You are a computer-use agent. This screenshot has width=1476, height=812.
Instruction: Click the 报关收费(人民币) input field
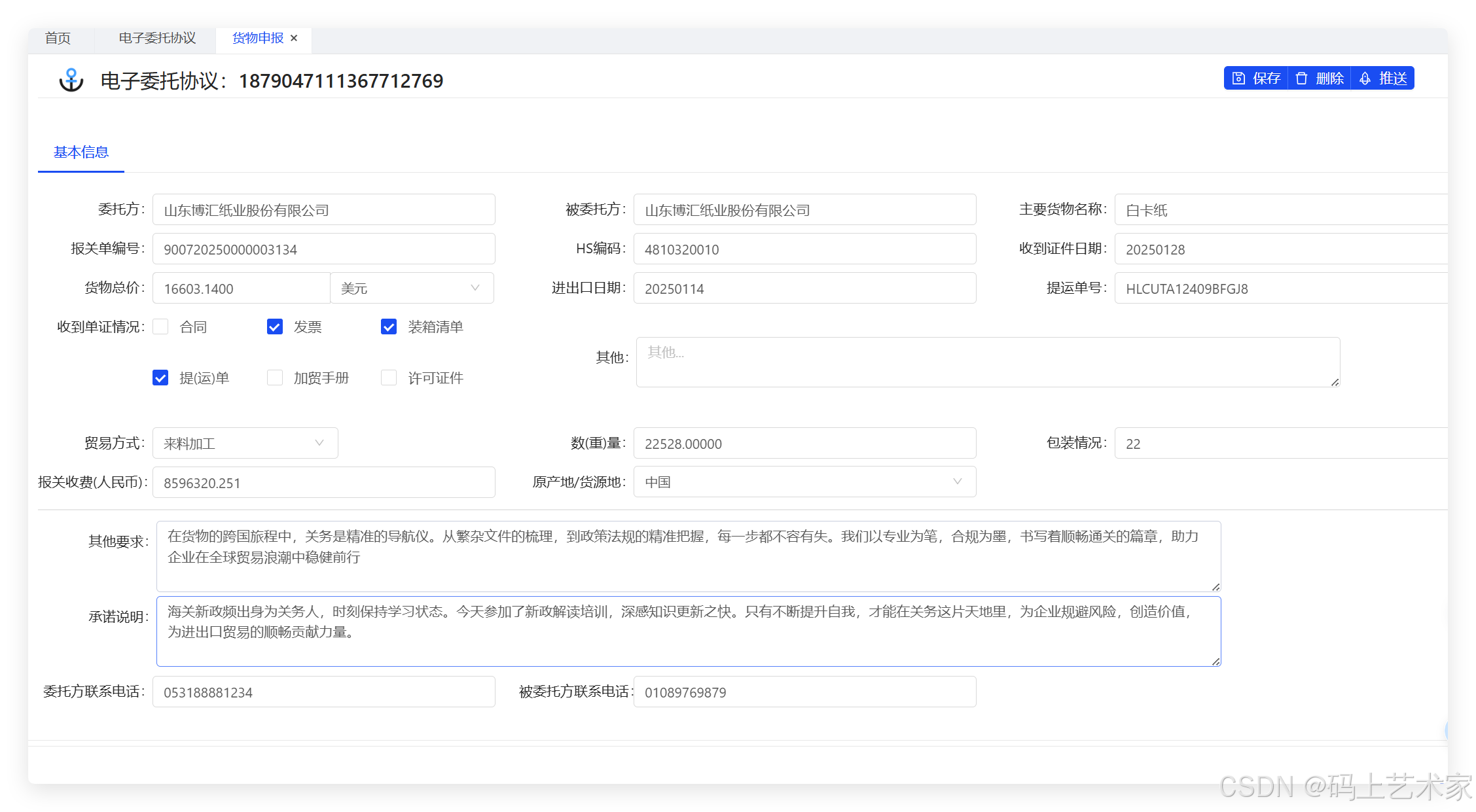[x=323, y=482]
